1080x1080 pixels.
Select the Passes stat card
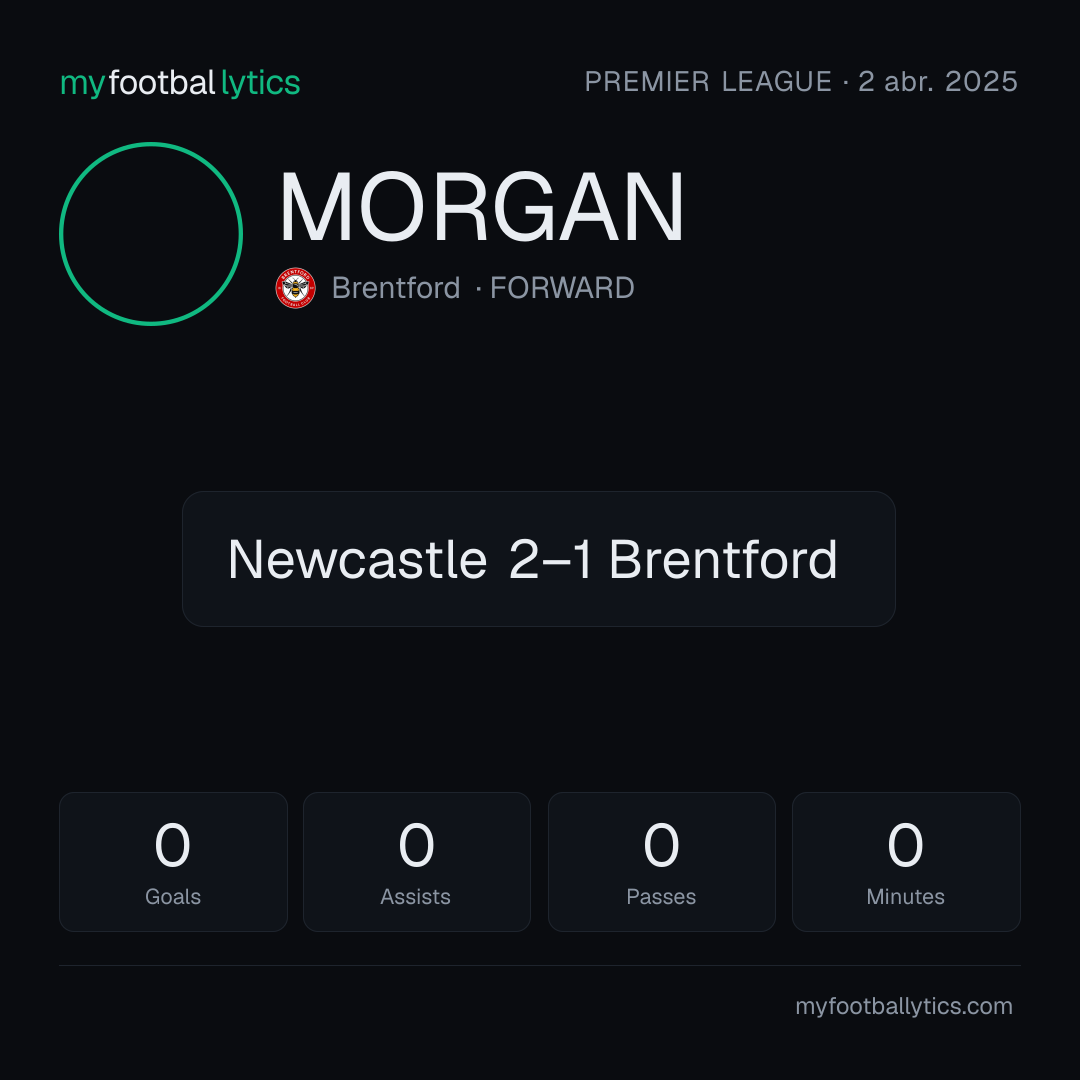click(661, 862)
